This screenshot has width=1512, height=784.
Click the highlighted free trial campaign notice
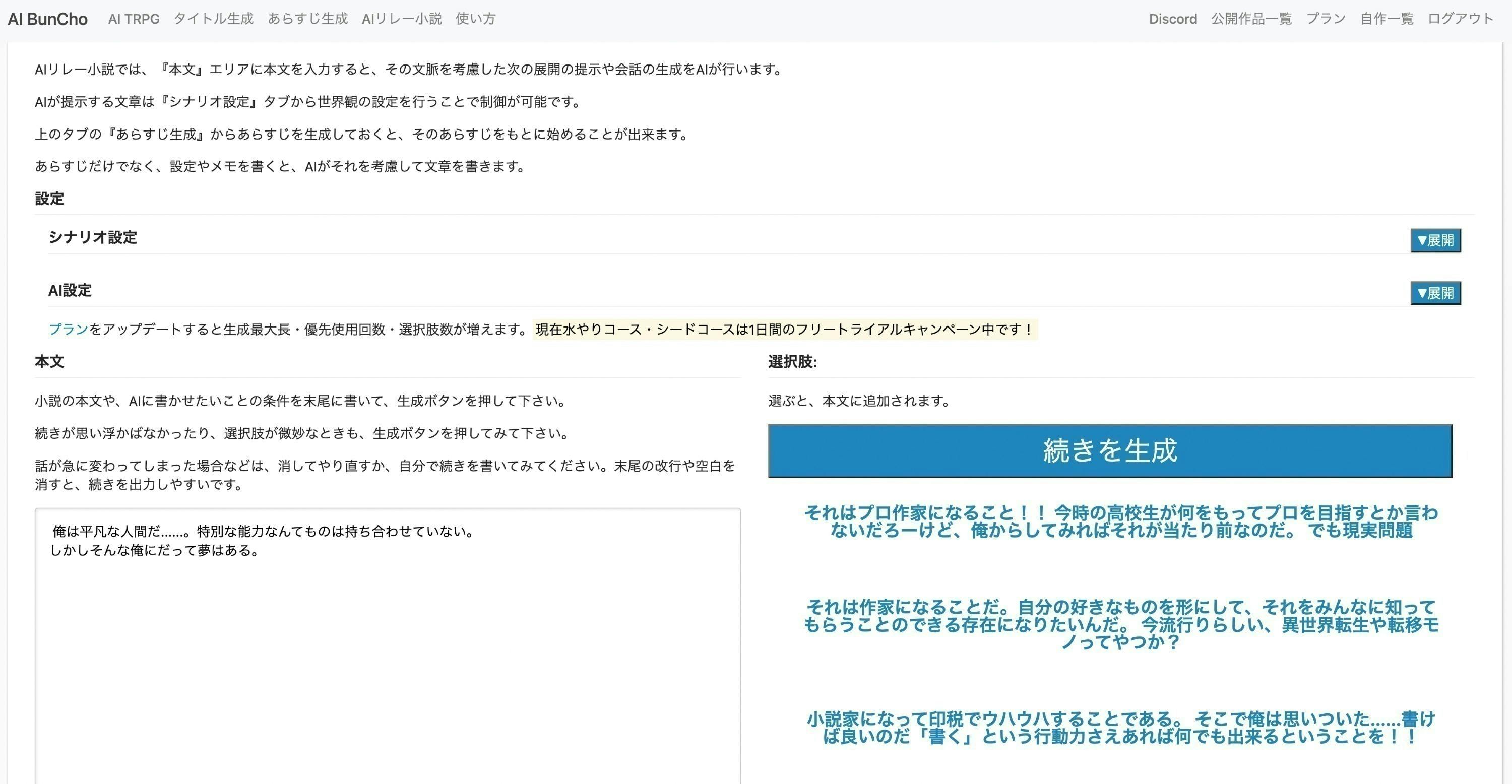point(784,329)
